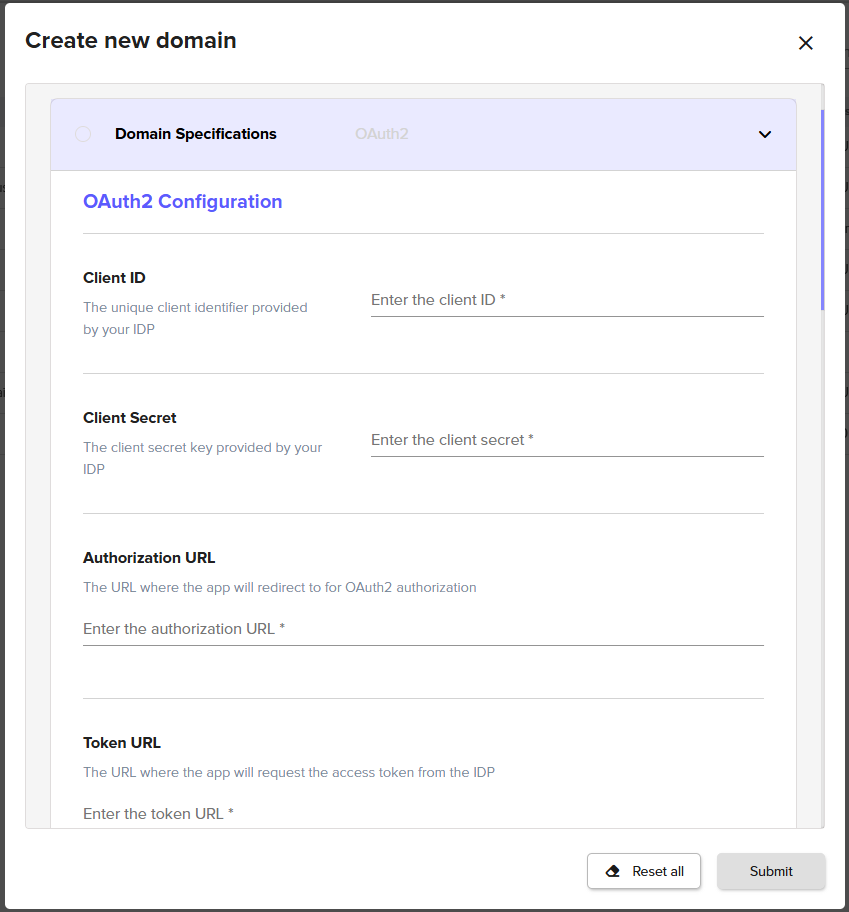Click the Enter the token URL field

click(422, 814)
